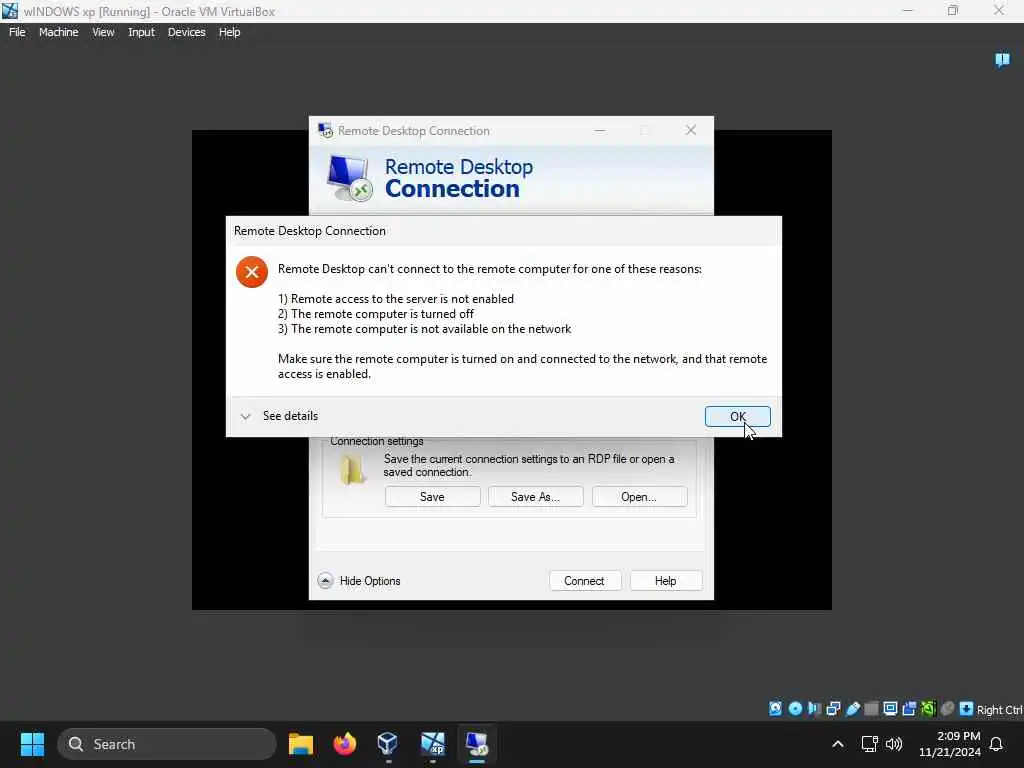Click OK on the error dialog

pyautogui.click(x=737, y=416)
